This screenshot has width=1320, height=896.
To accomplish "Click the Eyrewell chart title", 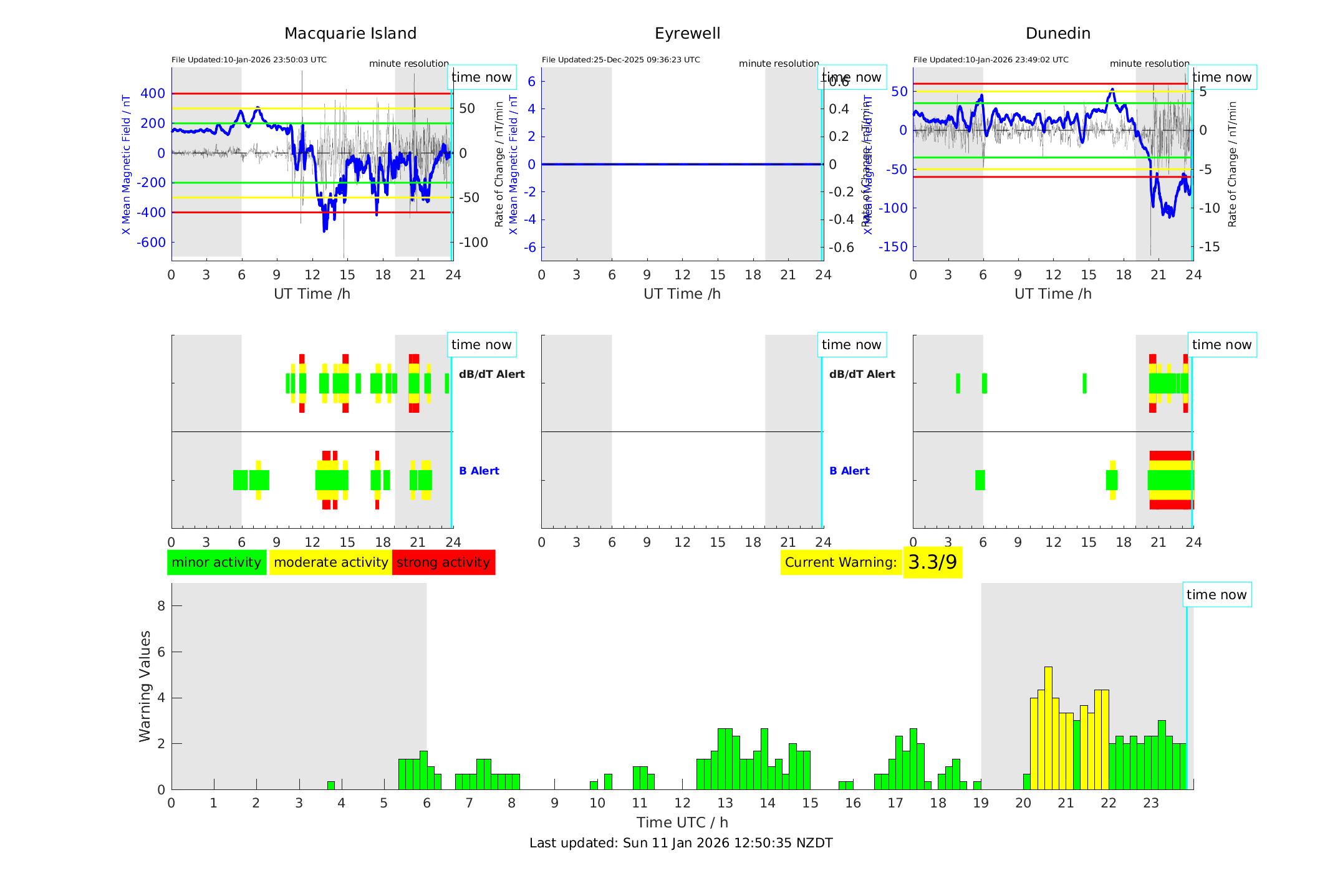I will (687, 34).
